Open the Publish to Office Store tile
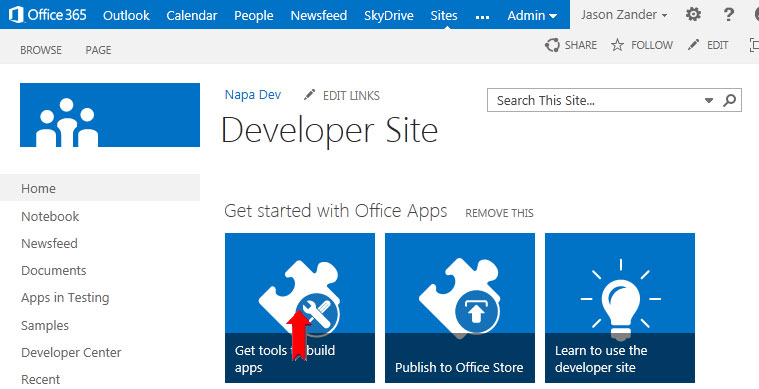This screenshot has width=759, height=389. coord(460,308)
